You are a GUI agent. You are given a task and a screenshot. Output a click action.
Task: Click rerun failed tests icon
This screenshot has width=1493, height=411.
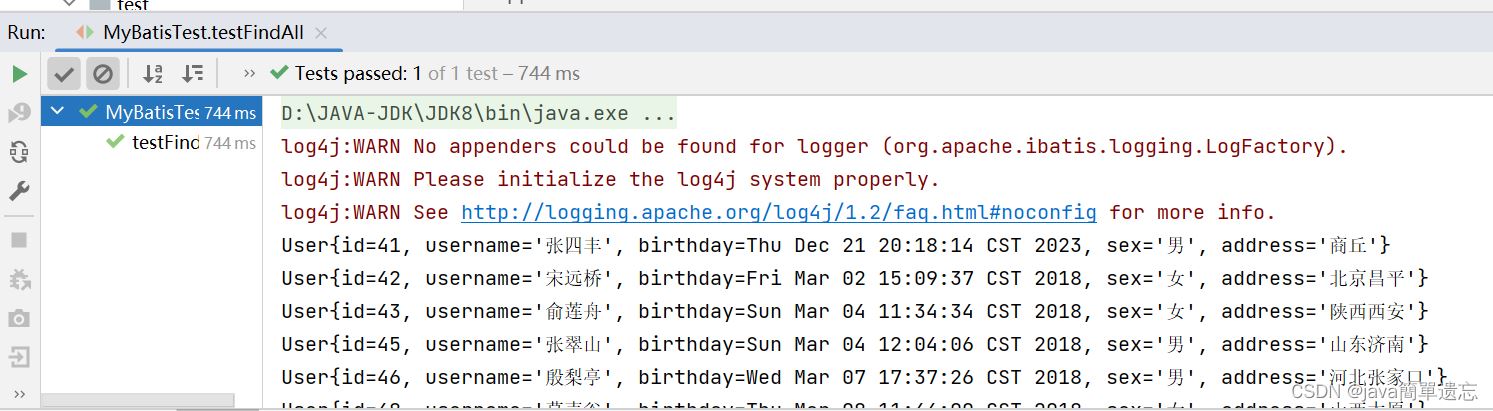click(19, 113)
